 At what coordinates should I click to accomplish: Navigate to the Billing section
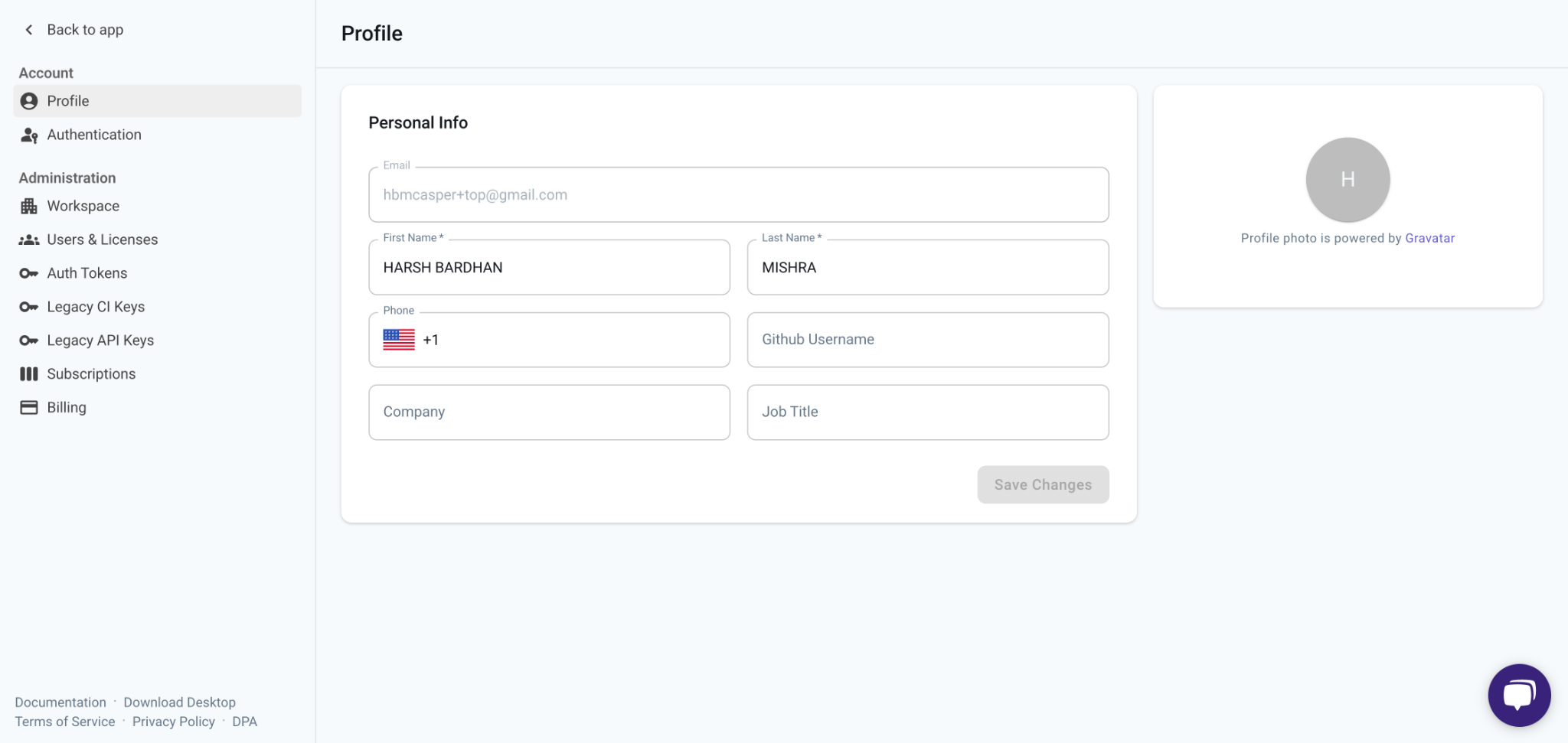66,406
